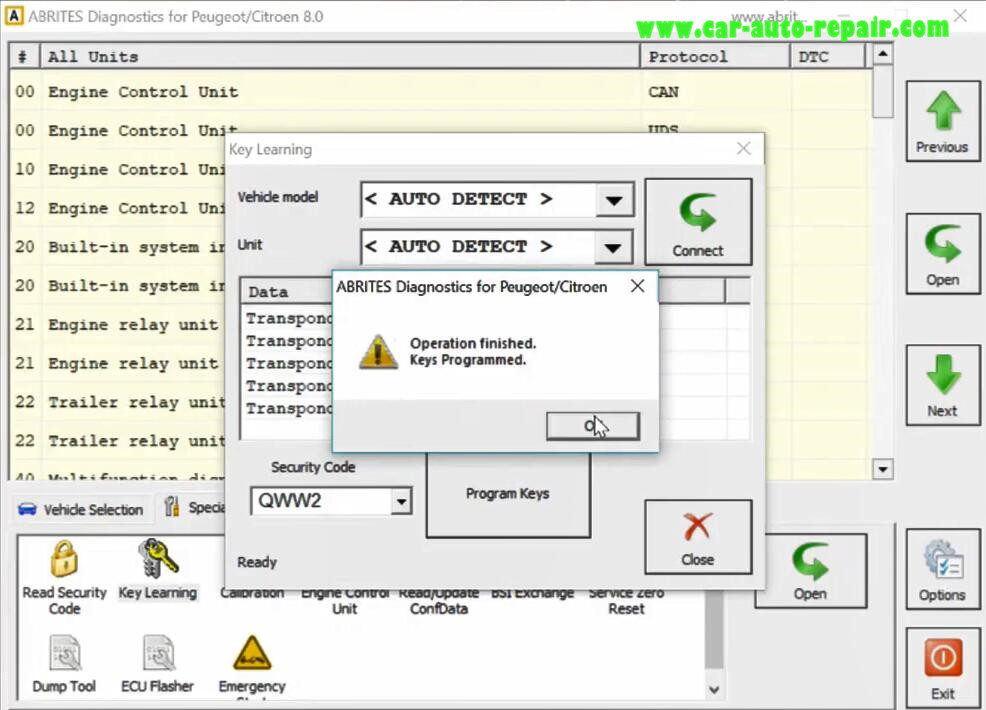Select the 21 Engine relay unit first row

(x=118, y=324)
